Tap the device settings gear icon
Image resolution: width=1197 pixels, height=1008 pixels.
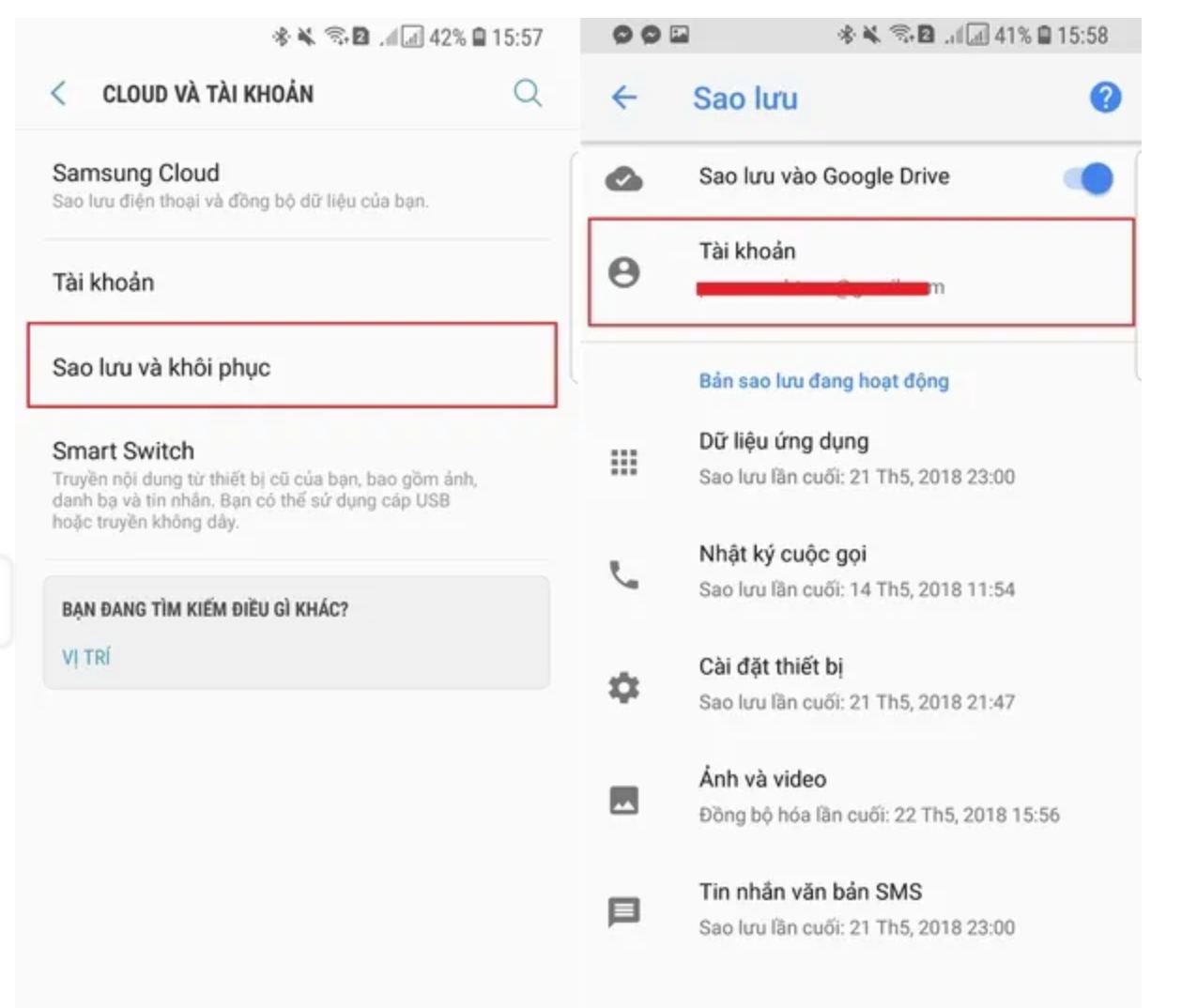(x=624, y=687)
